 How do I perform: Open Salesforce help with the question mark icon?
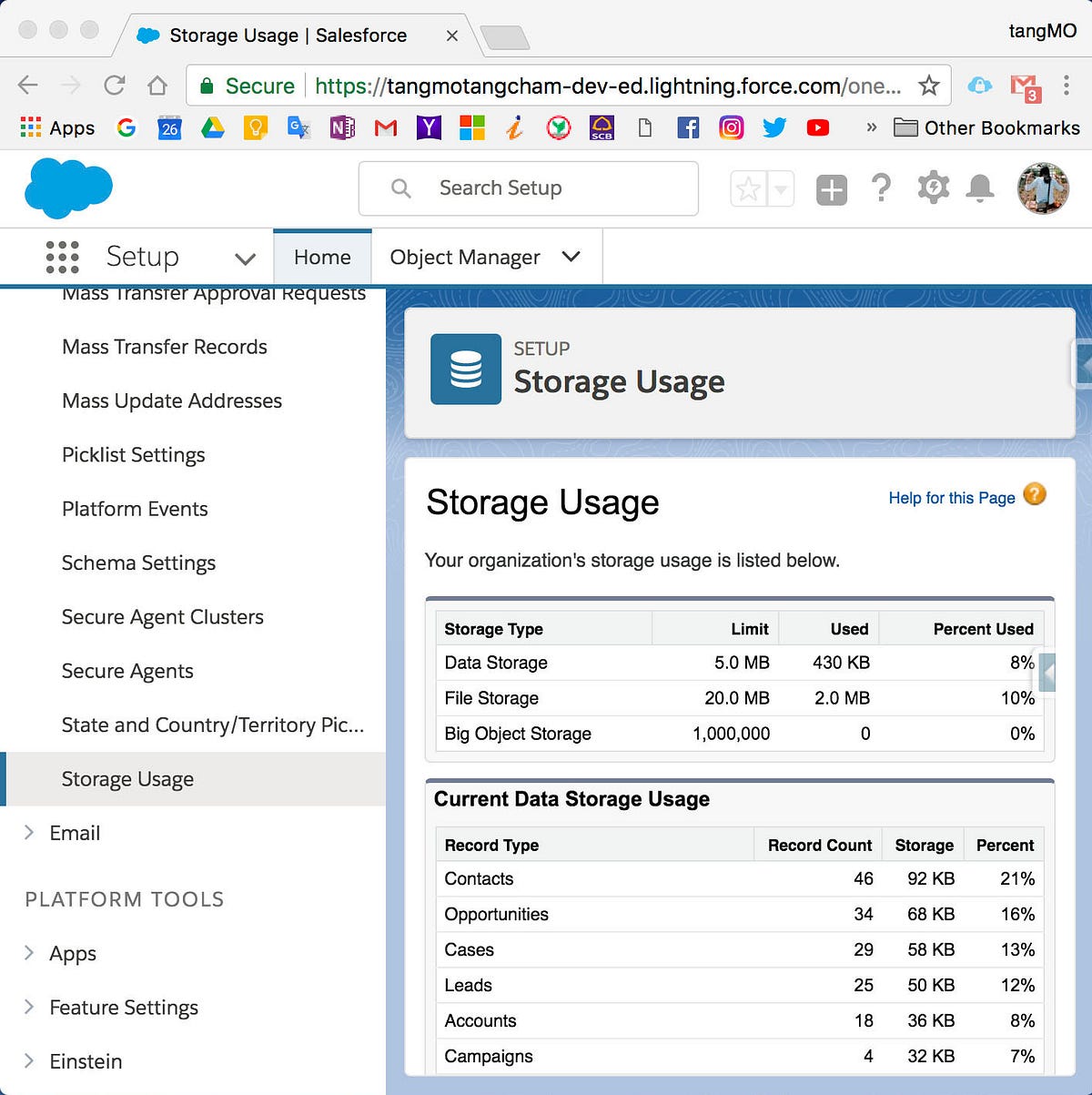pyautogui.click(x=881, y=188)
